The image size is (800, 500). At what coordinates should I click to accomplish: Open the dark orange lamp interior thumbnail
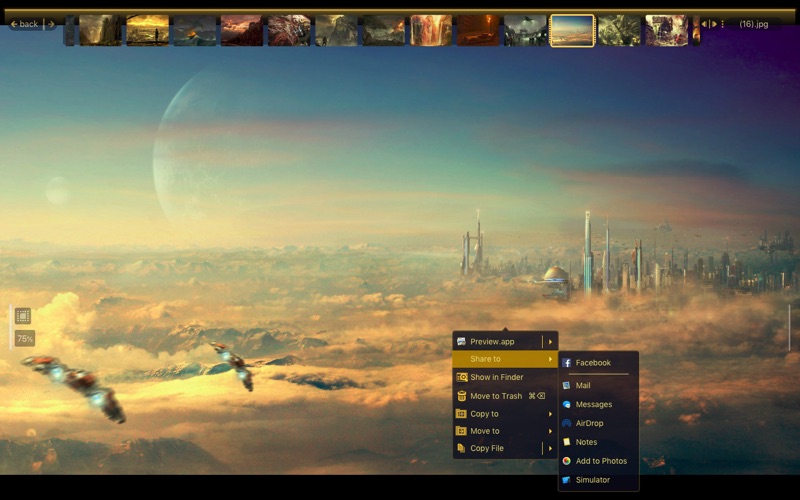pyautogui.click(x=478, y=31)
